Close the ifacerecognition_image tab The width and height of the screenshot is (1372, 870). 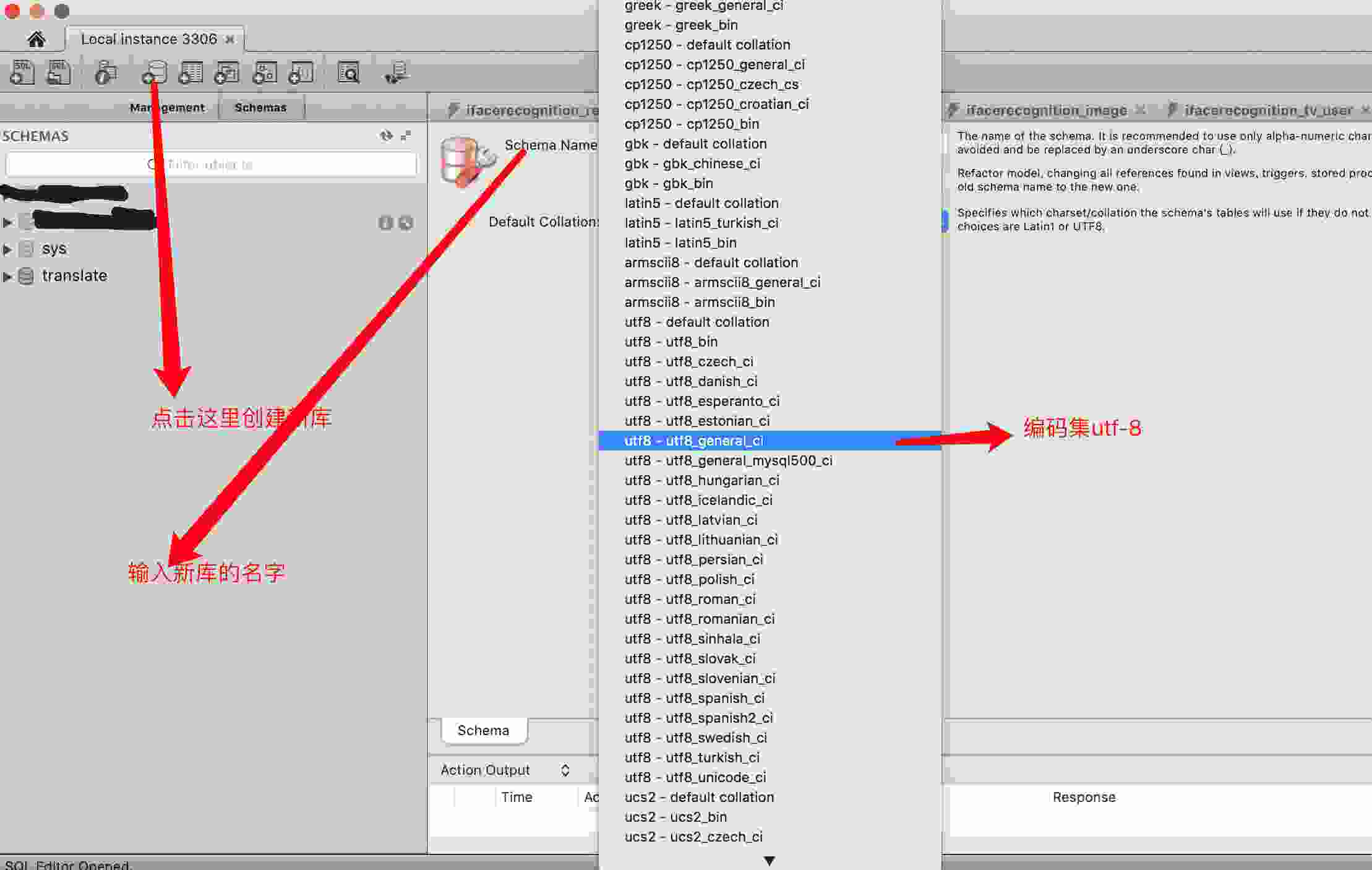coord(1141,110)
